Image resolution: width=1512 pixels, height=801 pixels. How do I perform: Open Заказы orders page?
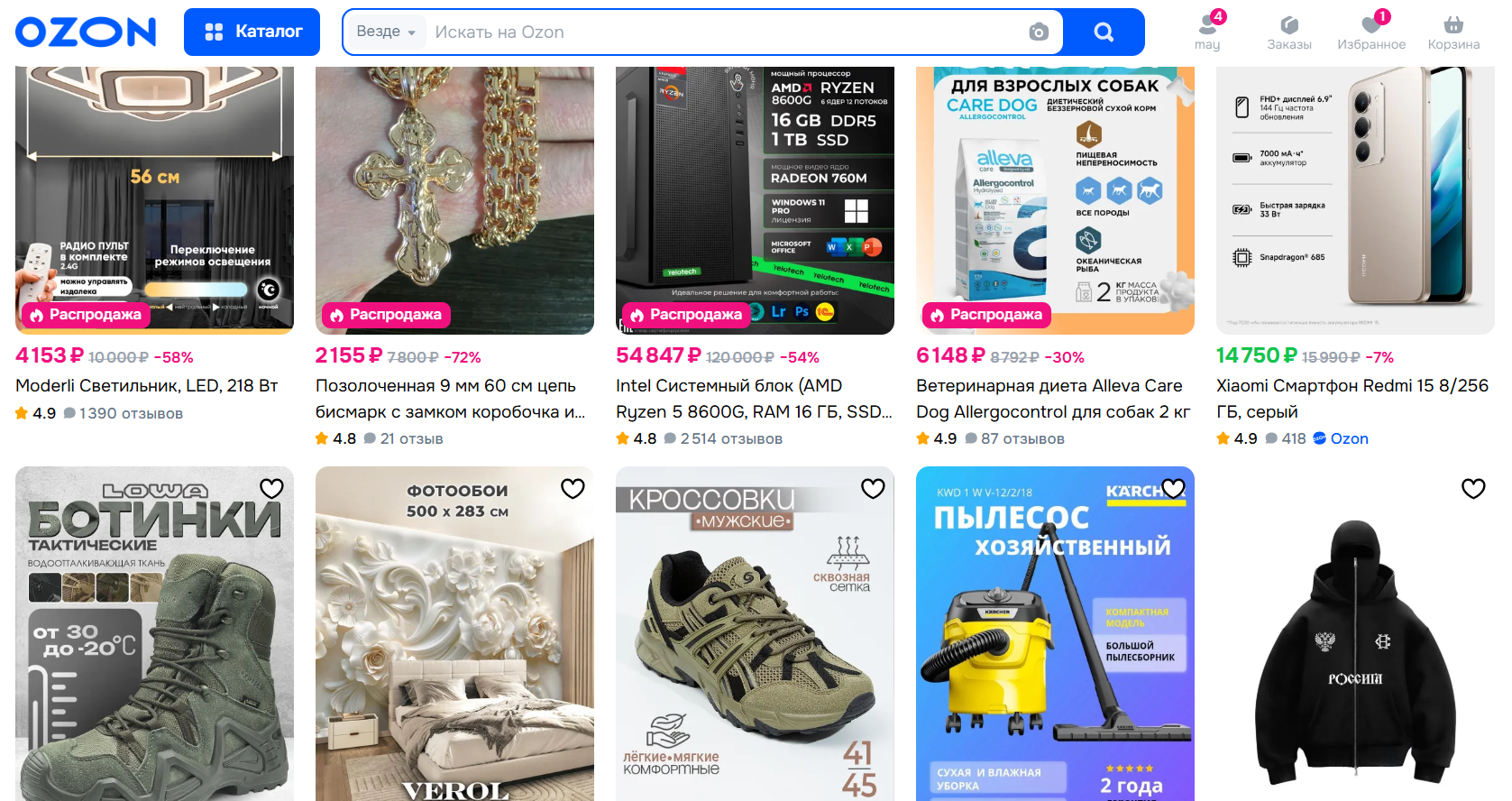1289,32
